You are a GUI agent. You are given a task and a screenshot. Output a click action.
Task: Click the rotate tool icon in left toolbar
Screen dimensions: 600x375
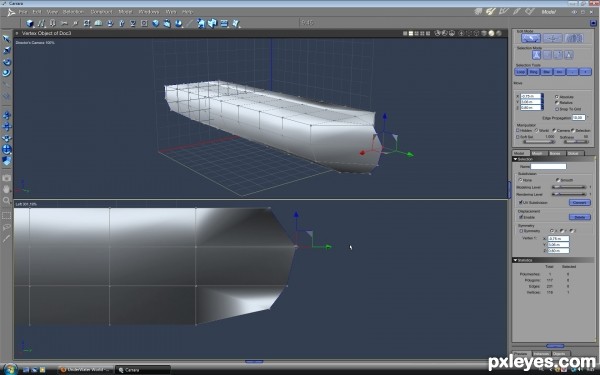(7, 62)
